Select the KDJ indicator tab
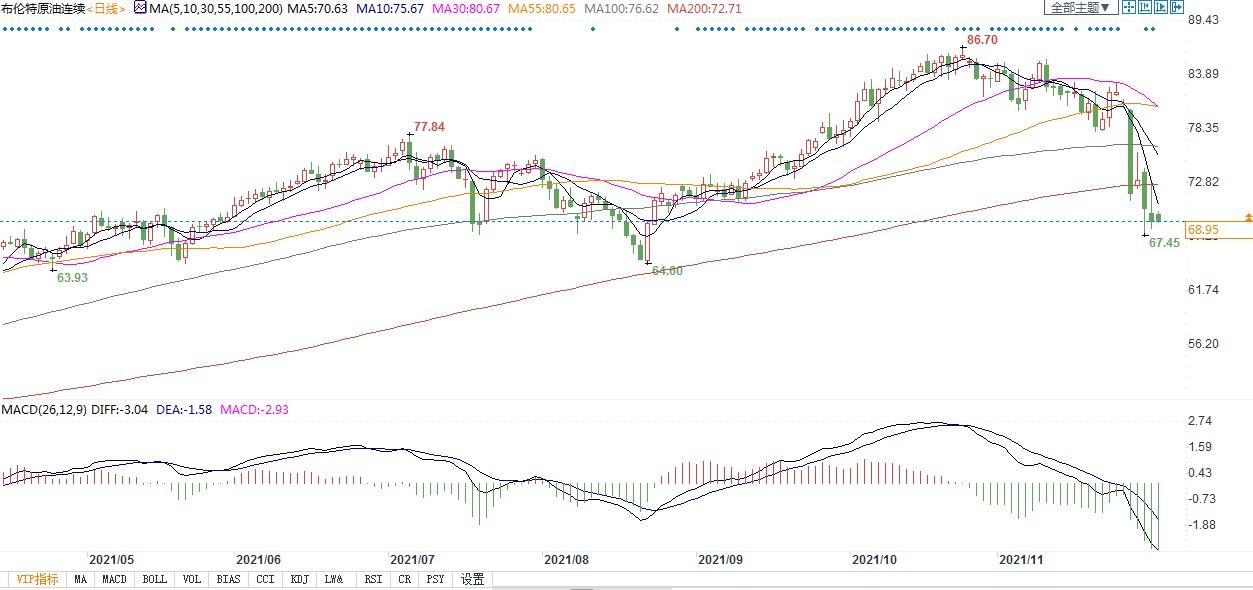 tap(299, 579)
